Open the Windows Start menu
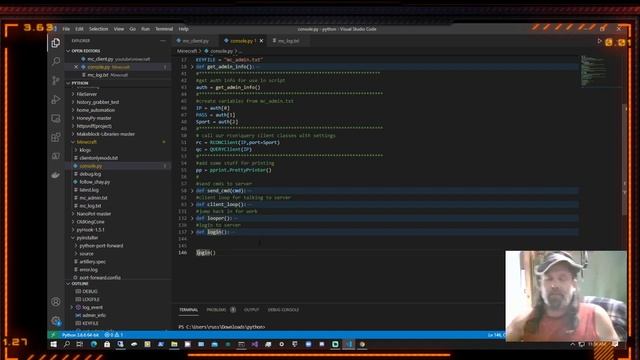The image size is (640, 360). point(53,344)
